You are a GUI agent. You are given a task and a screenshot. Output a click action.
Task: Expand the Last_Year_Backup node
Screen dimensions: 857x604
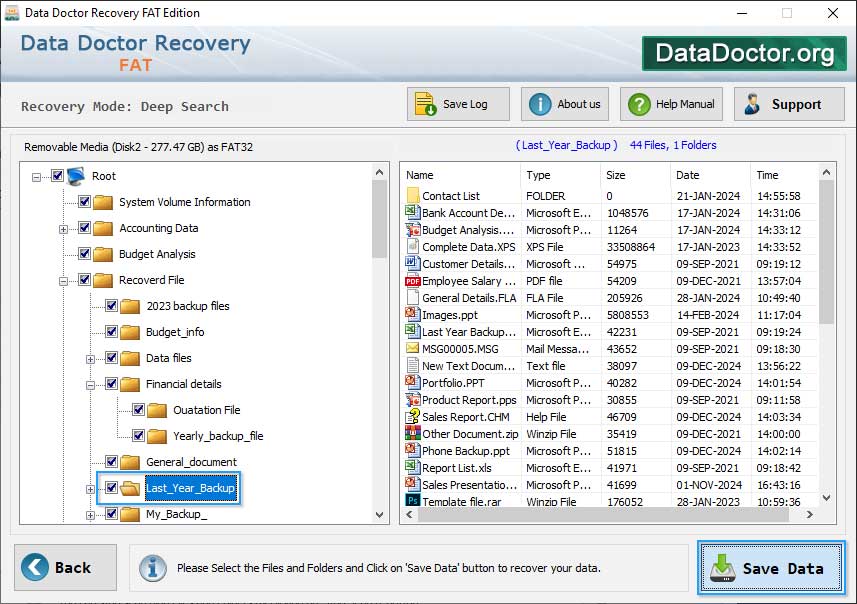(x=91, y=489)
